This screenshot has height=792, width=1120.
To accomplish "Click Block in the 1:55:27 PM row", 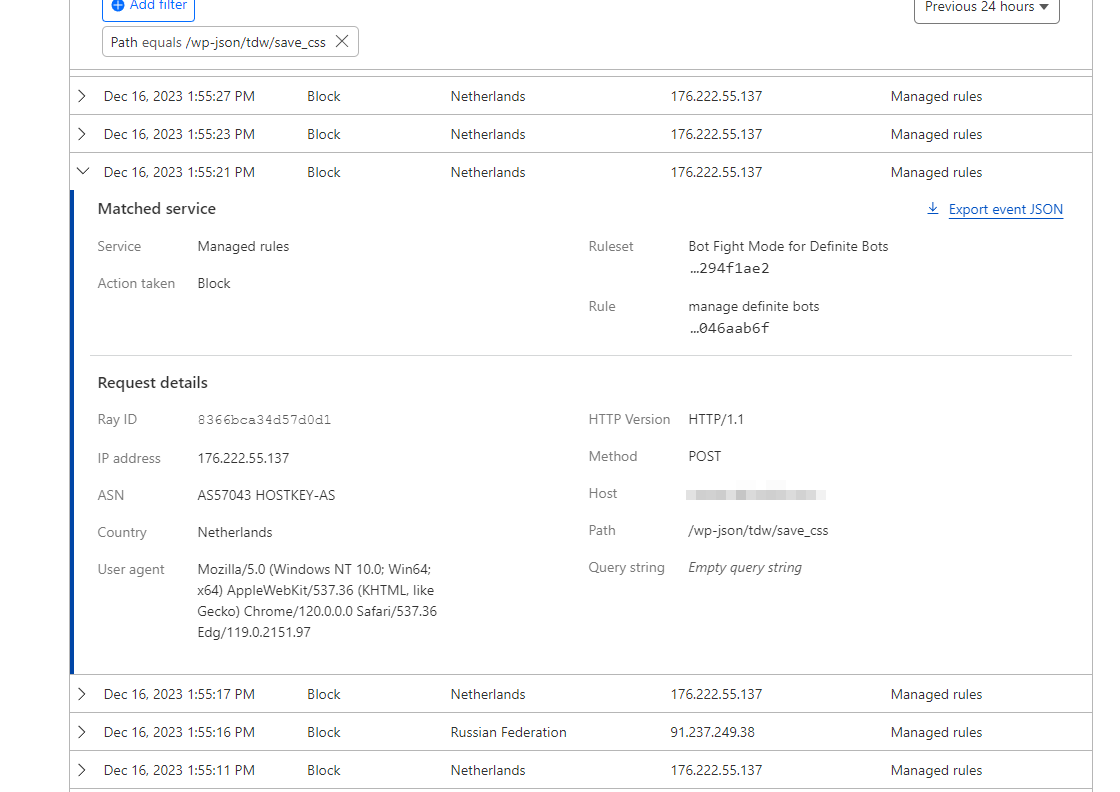I will (324, 96).
